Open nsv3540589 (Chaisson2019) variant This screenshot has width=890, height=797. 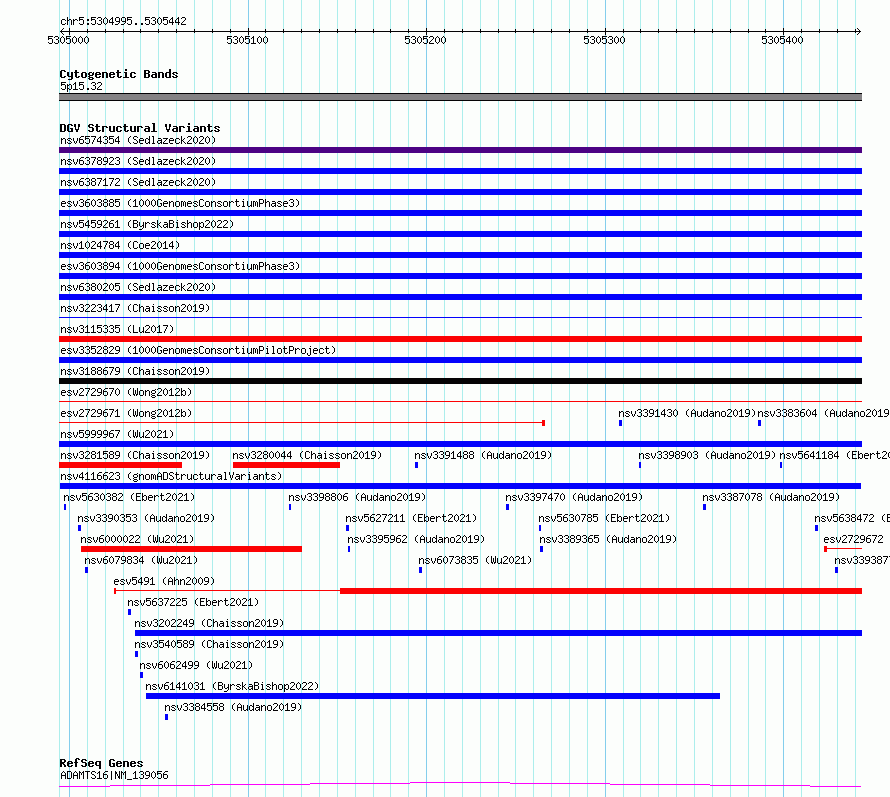pos(209,644)
